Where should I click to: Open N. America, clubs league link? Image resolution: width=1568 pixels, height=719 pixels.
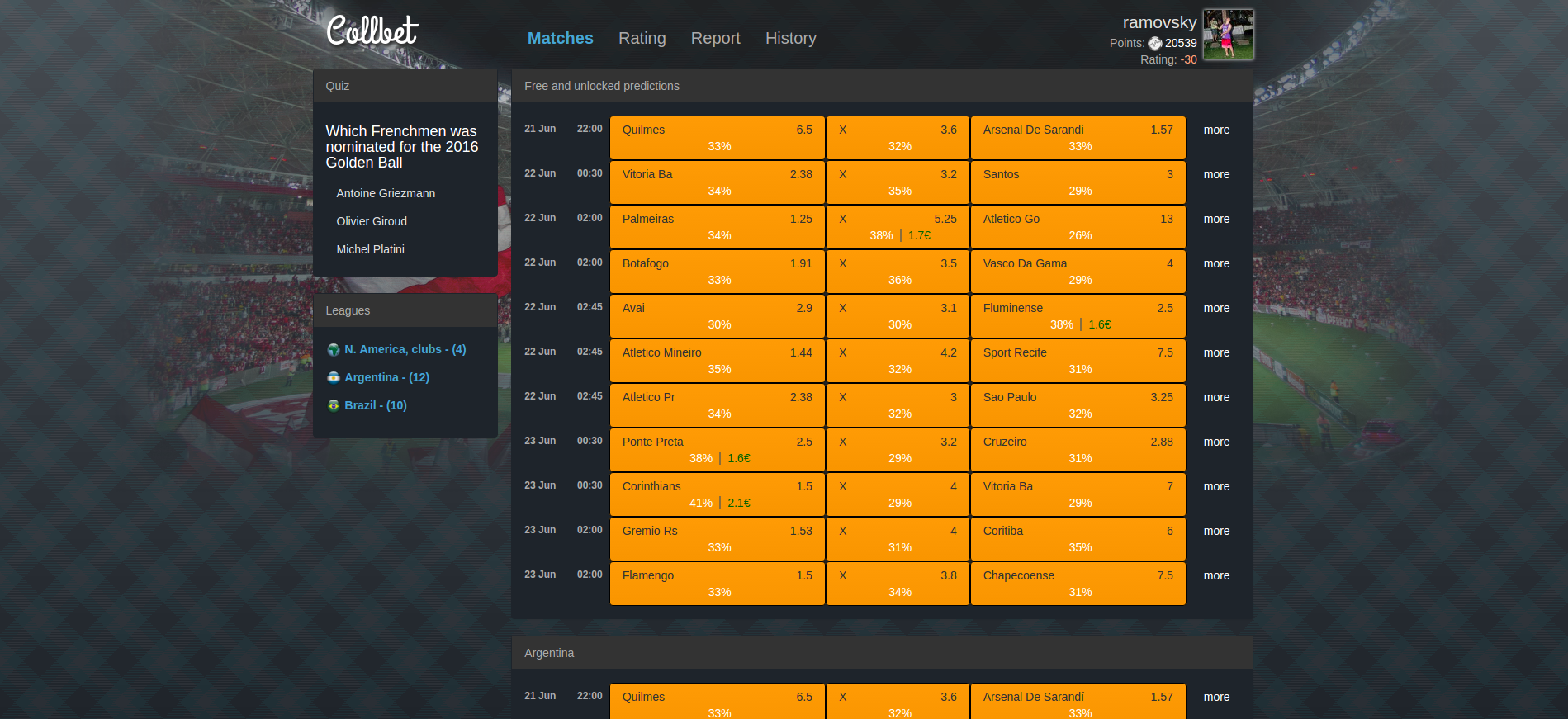pos(405,350)
